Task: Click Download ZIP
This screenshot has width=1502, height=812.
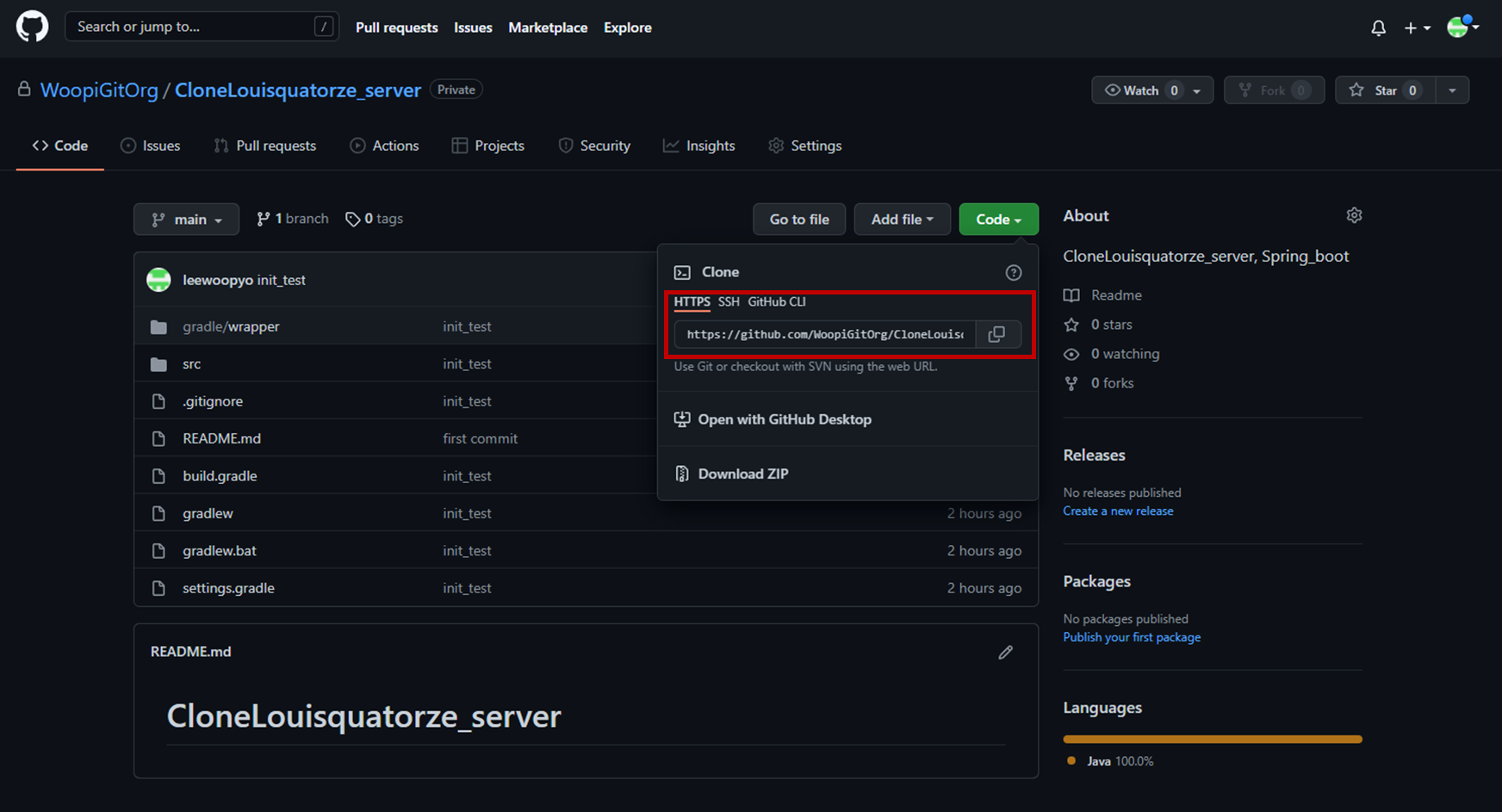Action: click(743, 474)
